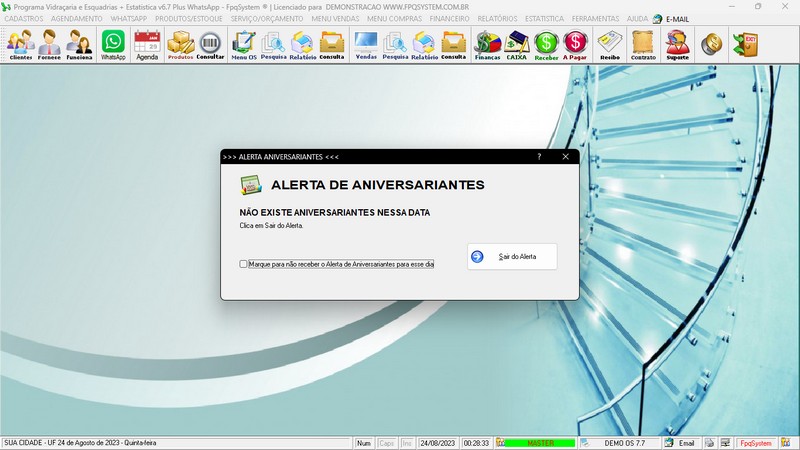This screenshot has width=800, height=450.
Task: Open Relatório printer icon before Finanças
Action: [x=424, y=45]
